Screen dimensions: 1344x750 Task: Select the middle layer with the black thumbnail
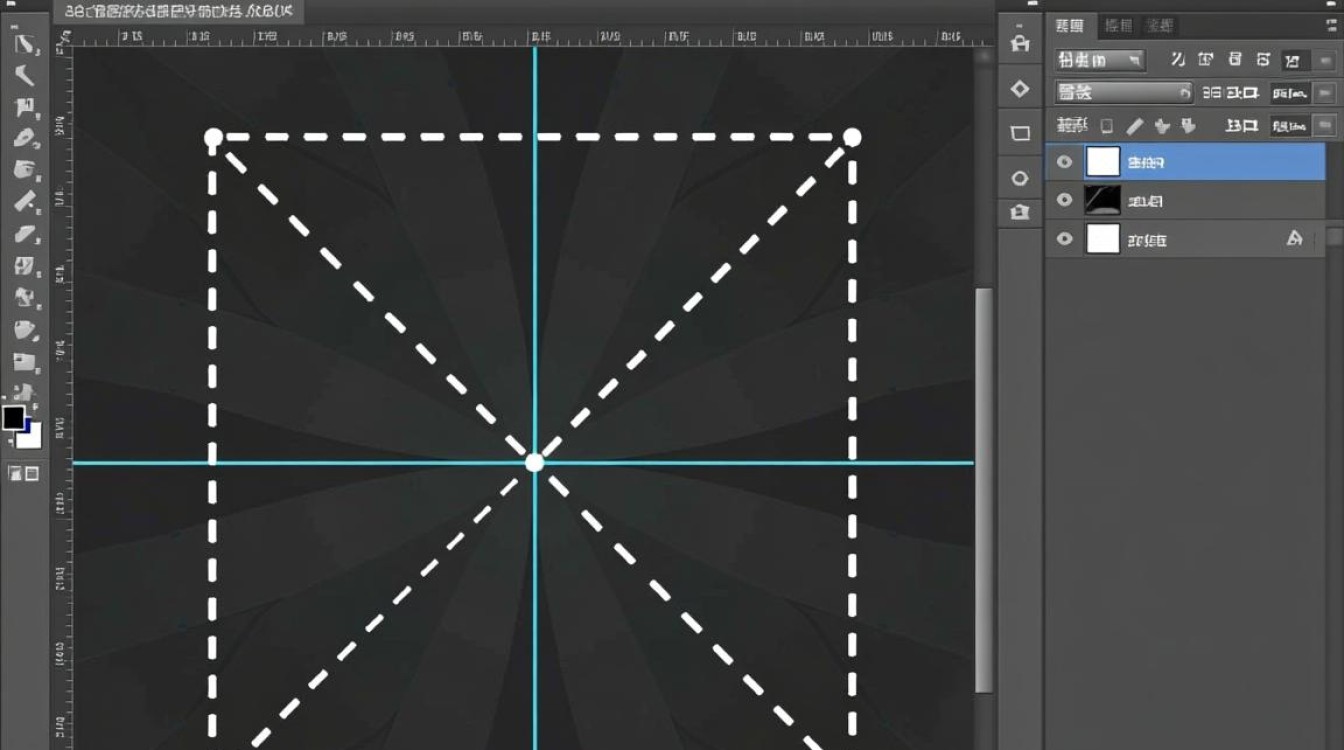(1200, 201)
